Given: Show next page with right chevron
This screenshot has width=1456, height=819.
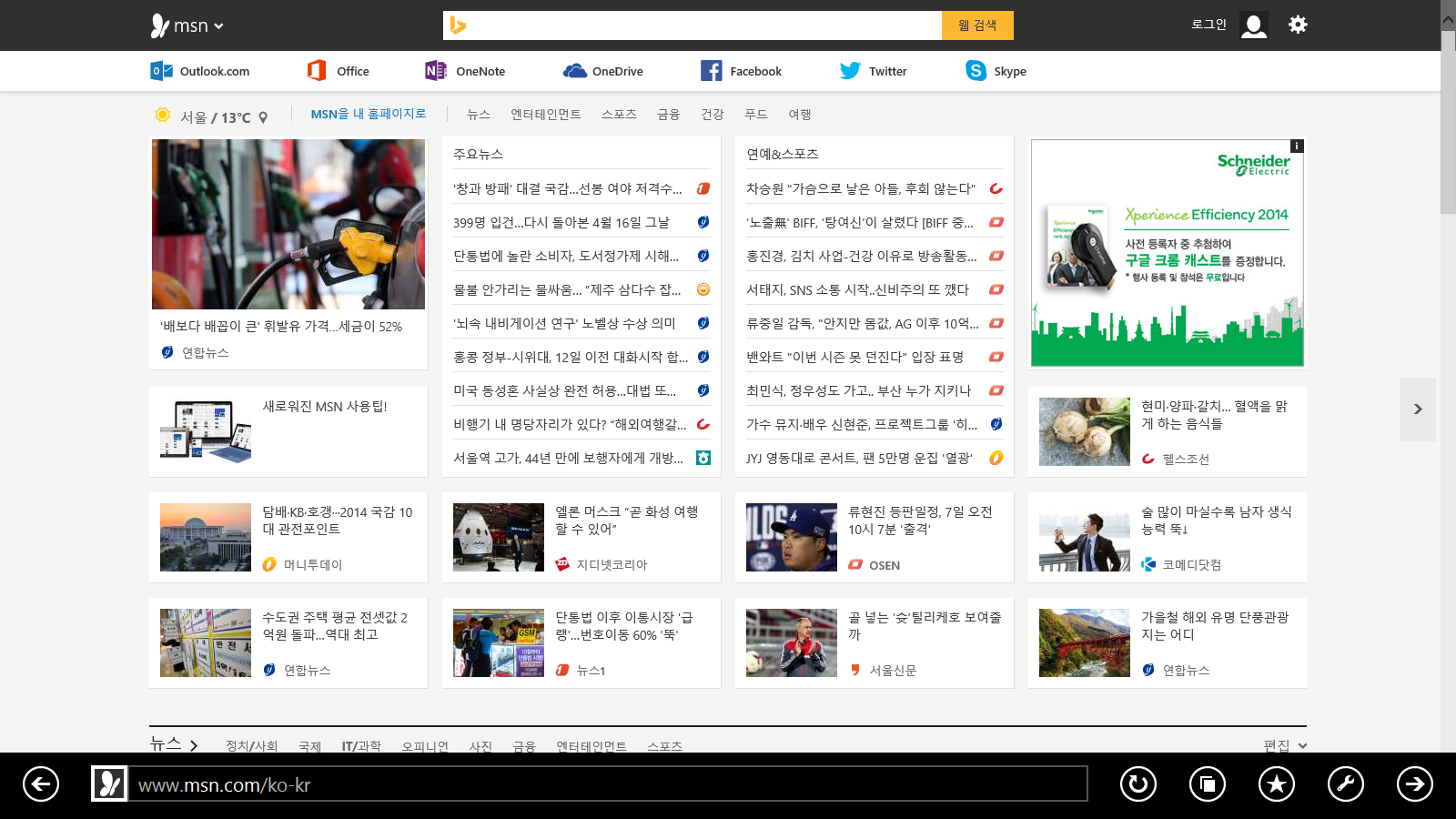Looking at the screenshot, I should (x=1418, y=409).
